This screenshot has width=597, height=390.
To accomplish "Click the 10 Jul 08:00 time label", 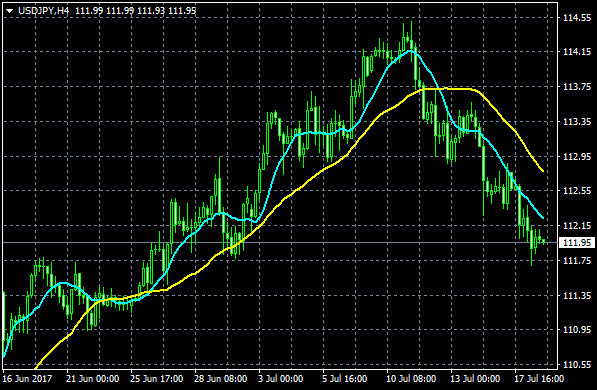I will tap(411, 379).
